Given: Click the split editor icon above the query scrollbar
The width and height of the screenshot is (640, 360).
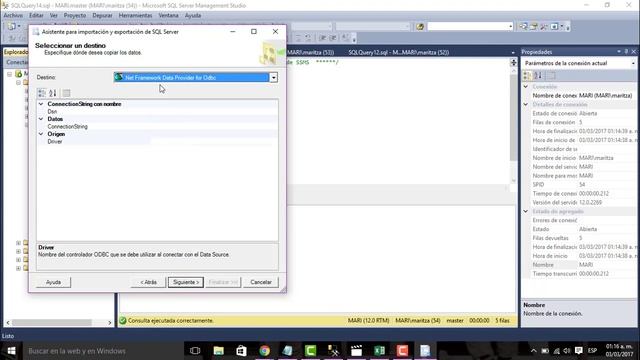Looking at the screenshot, I should point(513,62).
